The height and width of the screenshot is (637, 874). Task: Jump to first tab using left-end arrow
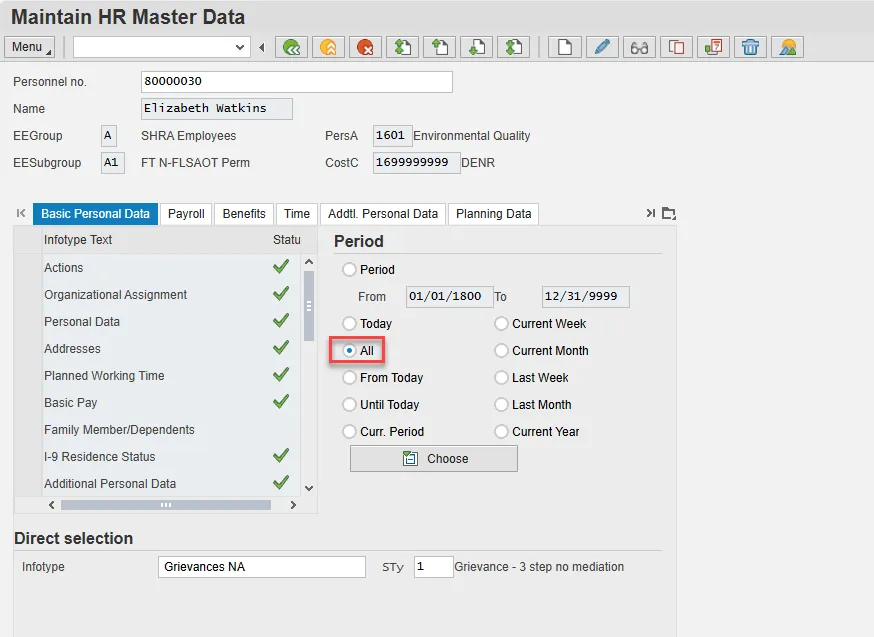coord(21,213)
